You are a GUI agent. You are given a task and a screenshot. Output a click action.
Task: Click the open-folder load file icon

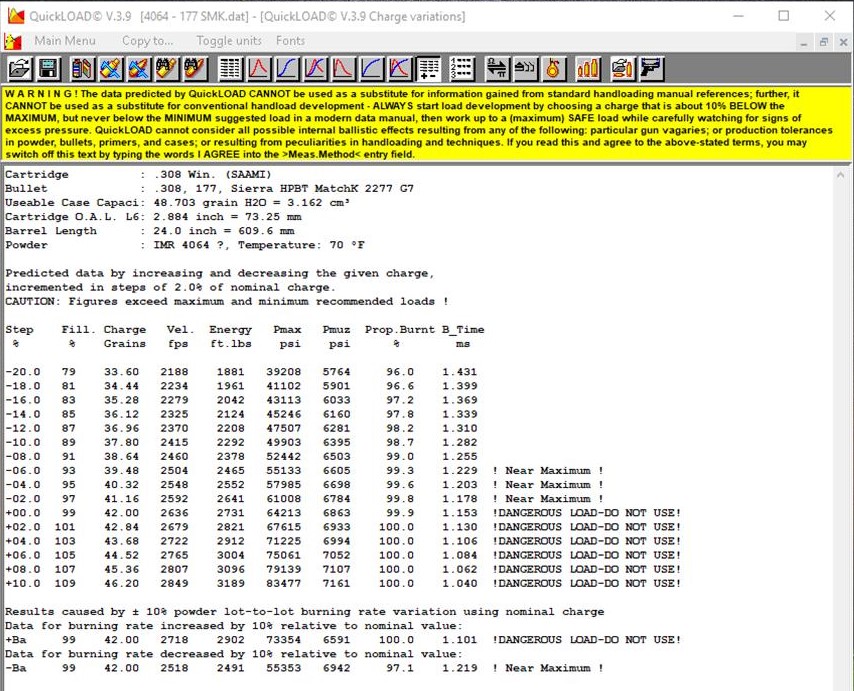coord(20,69)
